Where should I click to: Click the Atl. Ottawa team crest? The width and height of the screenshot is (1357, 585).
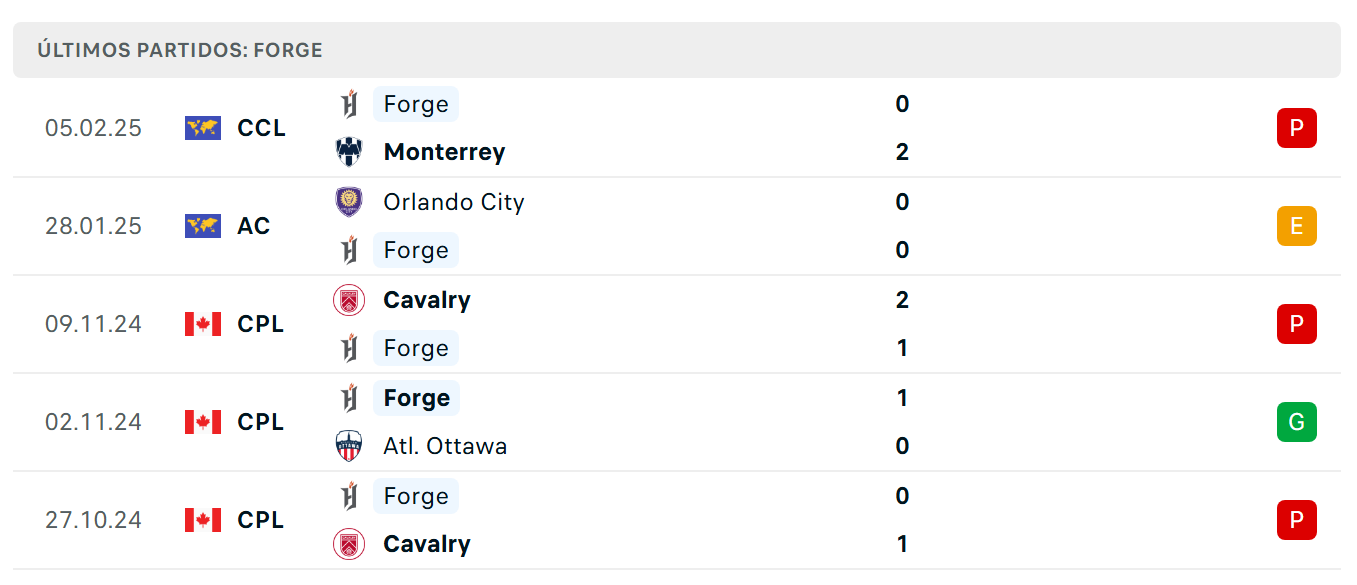coord(349,446)
